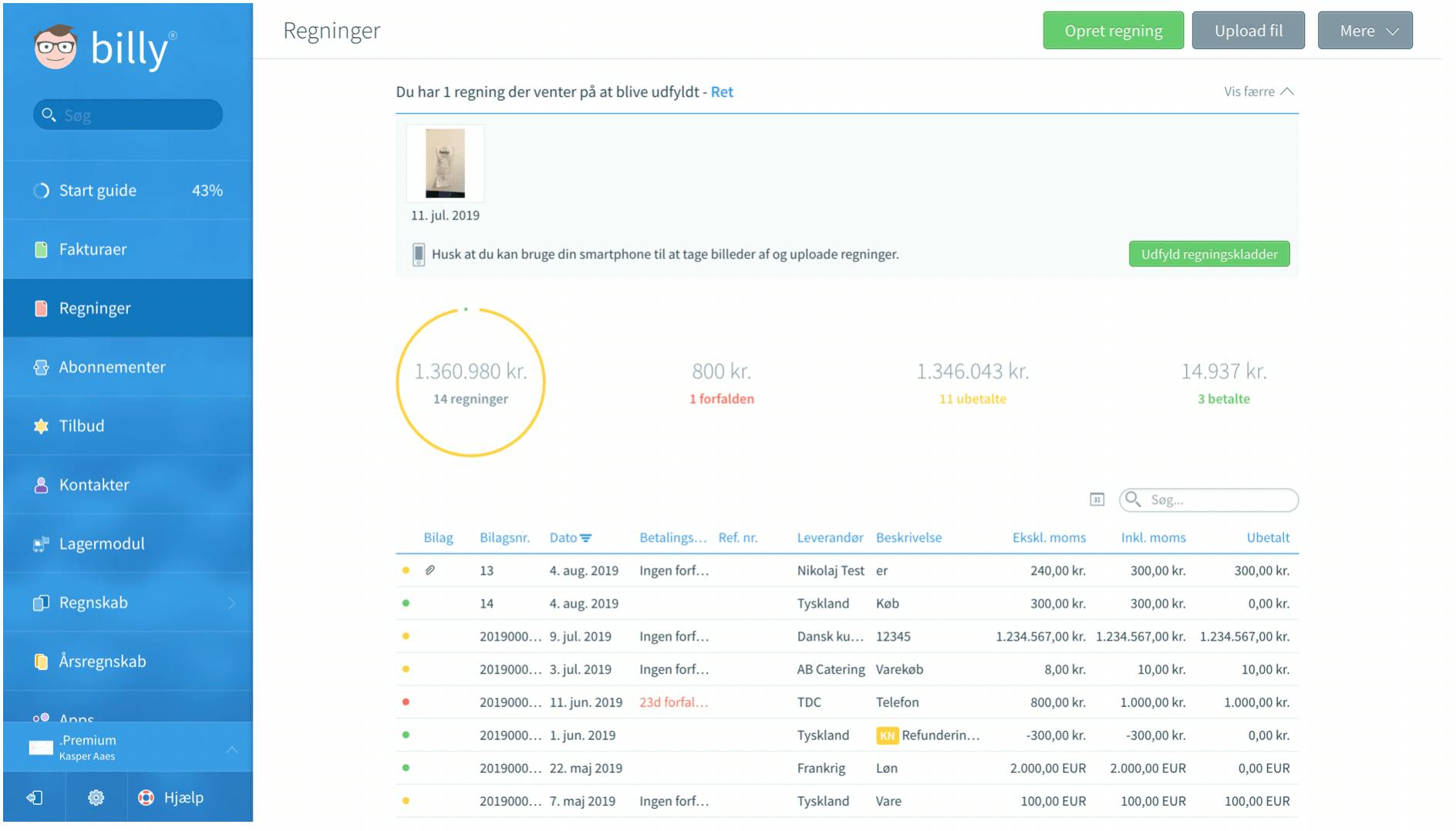Sort by Inkl. moms column header
The height and width of the screenshot is (831, 1456).
(x=1153, y=538)
